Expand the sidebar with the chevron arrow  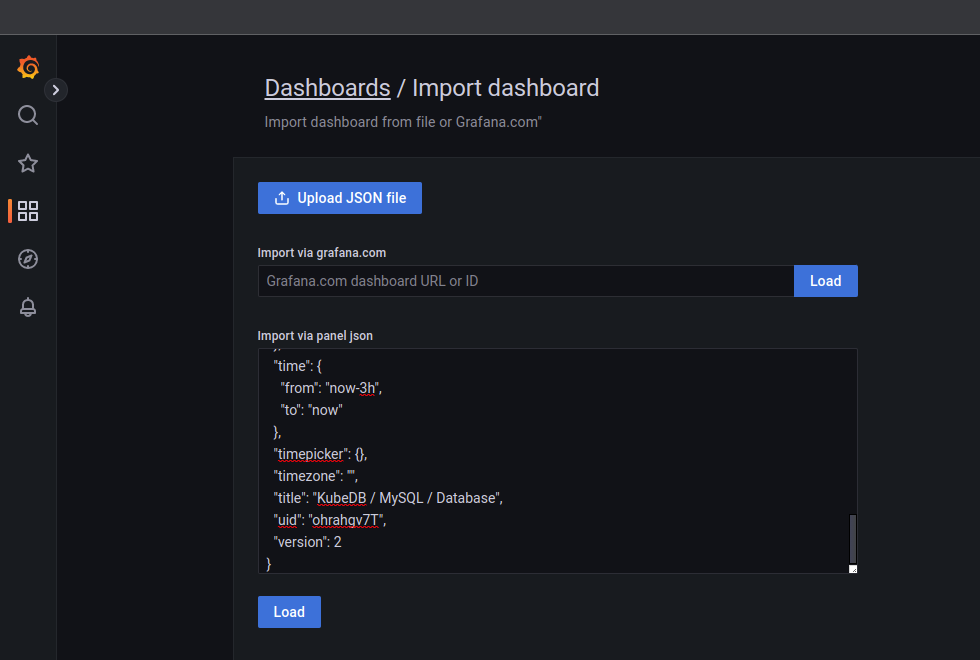(x=56, y=89)
